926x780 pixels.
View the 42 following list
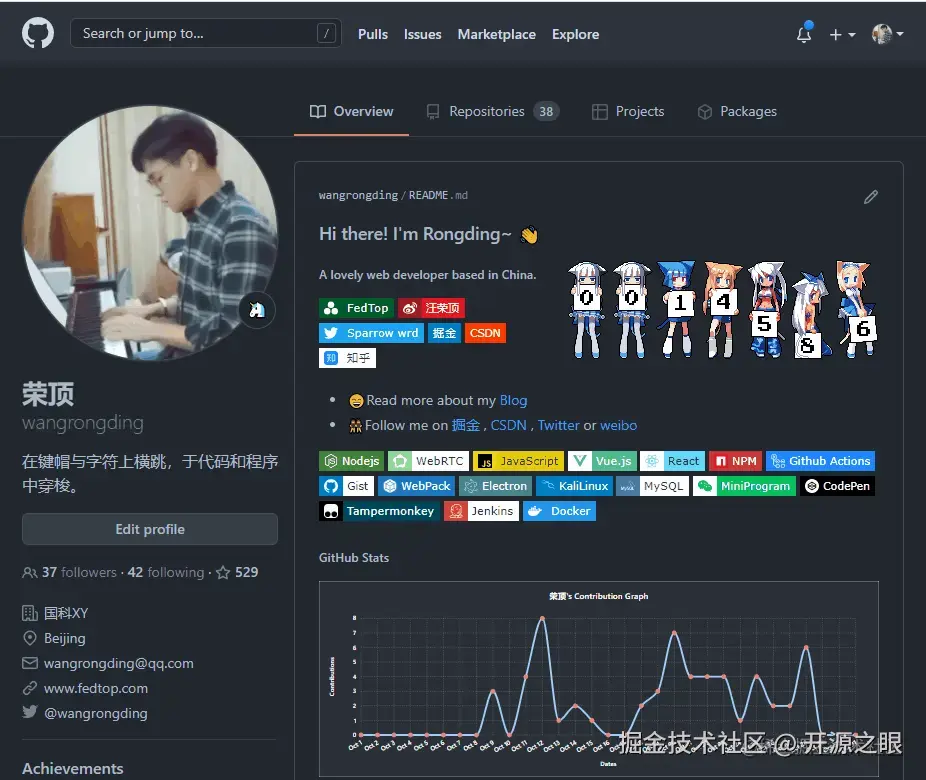point(166,572)
